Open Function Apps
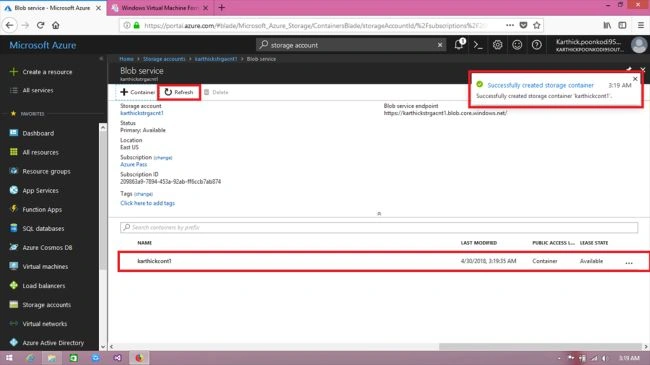The image size is (650, 365). click(x=36, y=209)
